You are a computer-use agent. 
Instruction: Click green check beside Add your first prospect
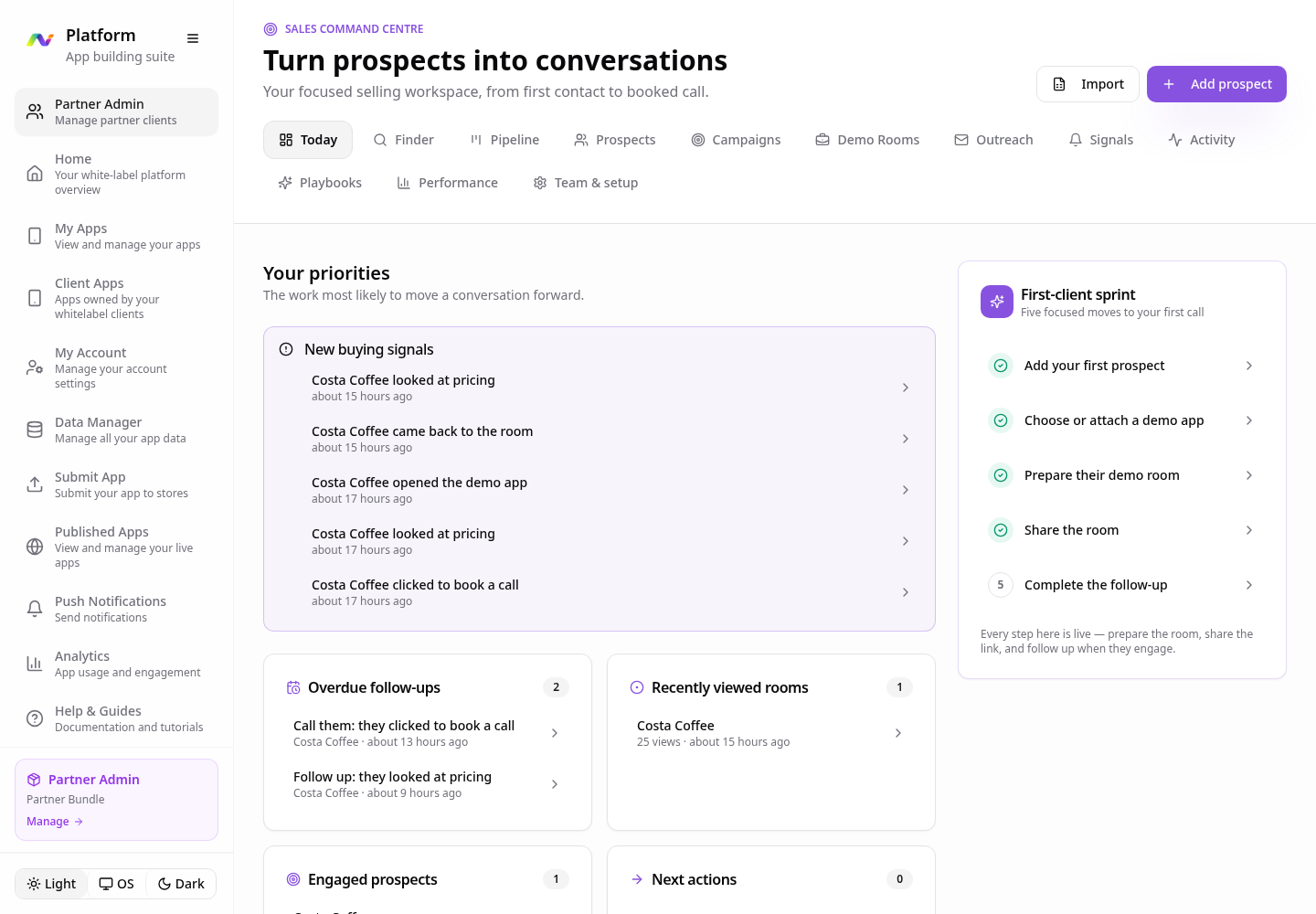(1001, 366)
